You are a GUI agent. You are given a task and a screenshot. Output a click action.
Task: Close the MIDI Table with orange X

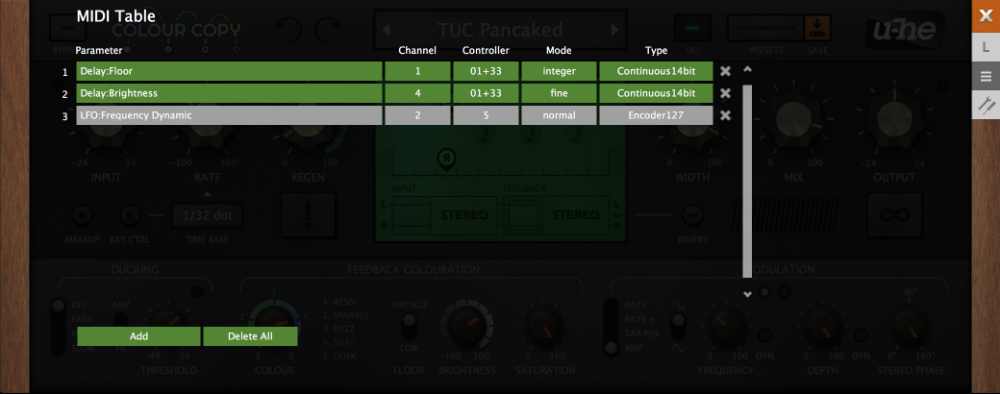click(x=985, y=16)
